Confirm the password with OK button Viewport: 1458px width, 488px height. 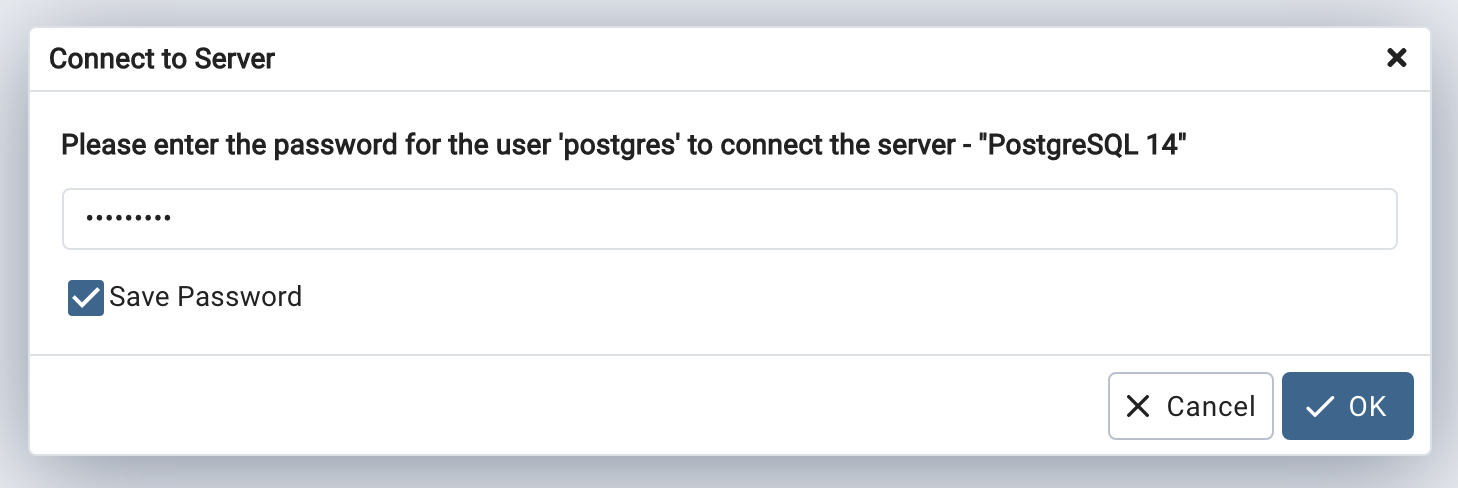pos(1347,406)
